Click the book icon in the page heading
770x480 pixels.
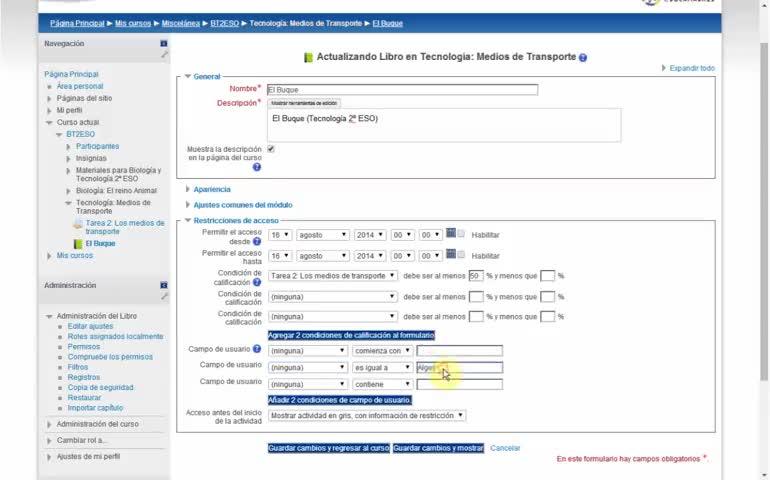click(x=308, y=57)
